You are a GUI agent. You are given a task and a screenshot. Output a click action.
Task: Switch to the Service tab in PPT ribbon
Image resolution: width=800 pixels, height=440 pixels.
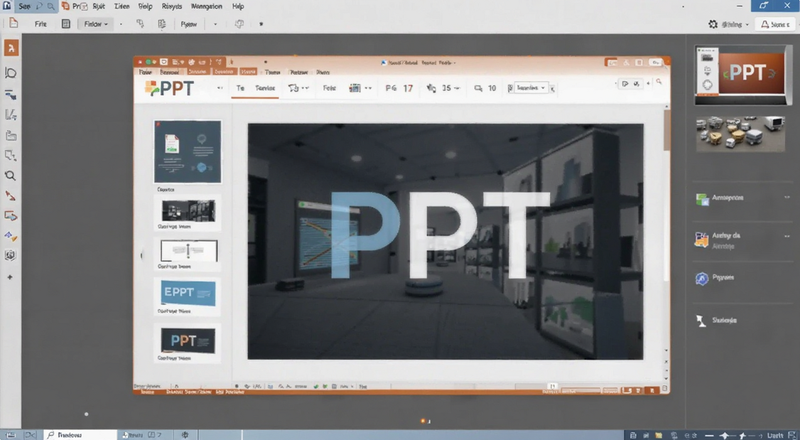tap(265, 88)
